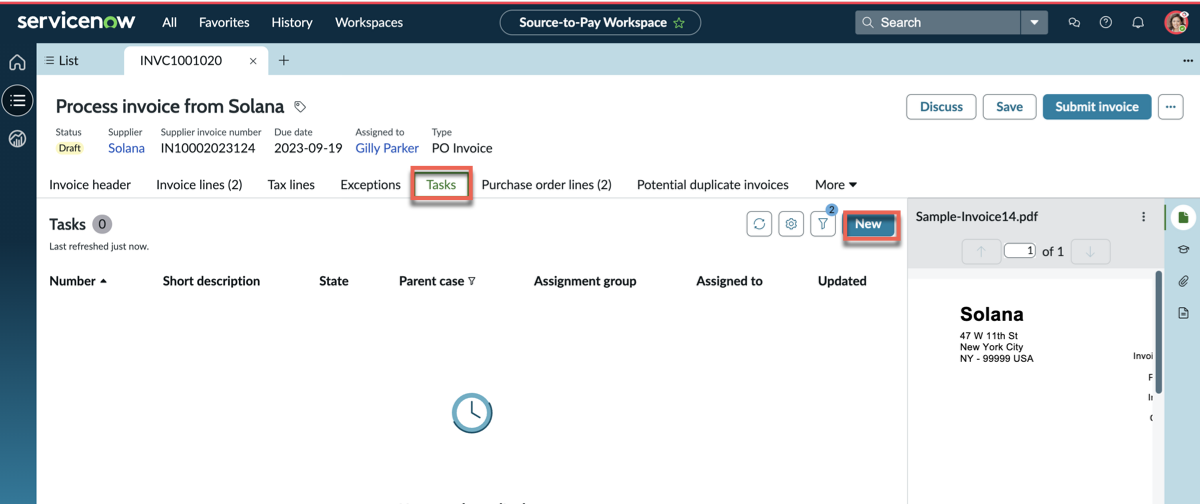Favorite the Source-to-Pay Workspace star
Image resolution: width=1200 pixels, height=504 pixels.
point(679,22)
